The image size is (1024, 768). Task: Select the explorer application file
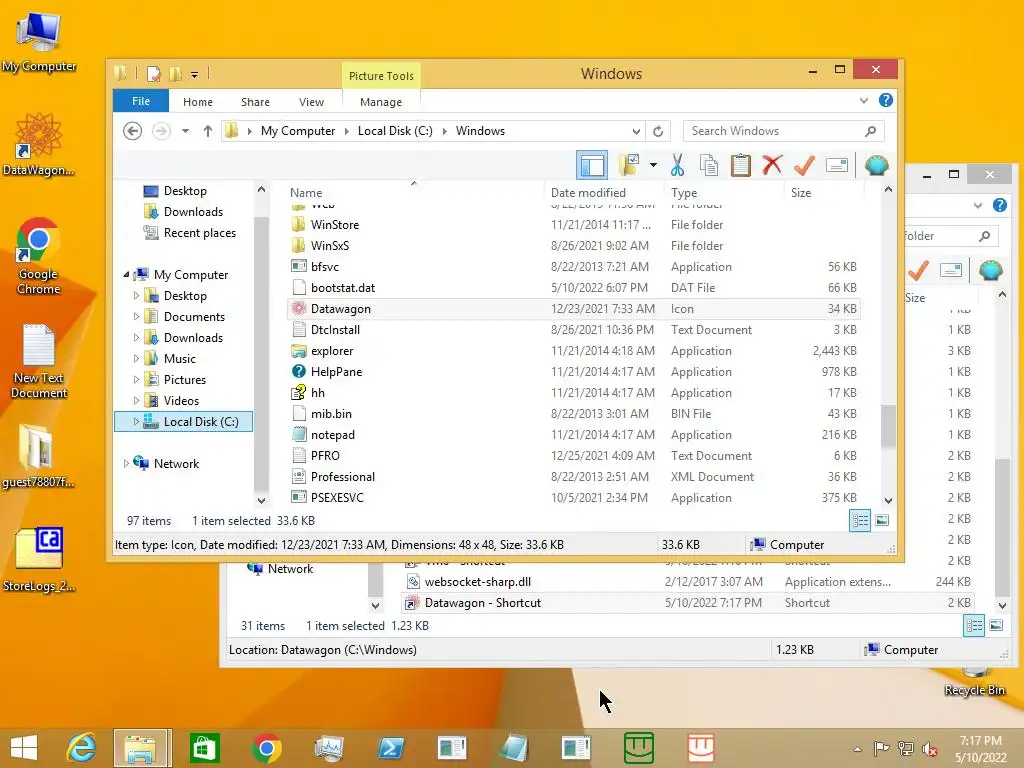[573, 351]
